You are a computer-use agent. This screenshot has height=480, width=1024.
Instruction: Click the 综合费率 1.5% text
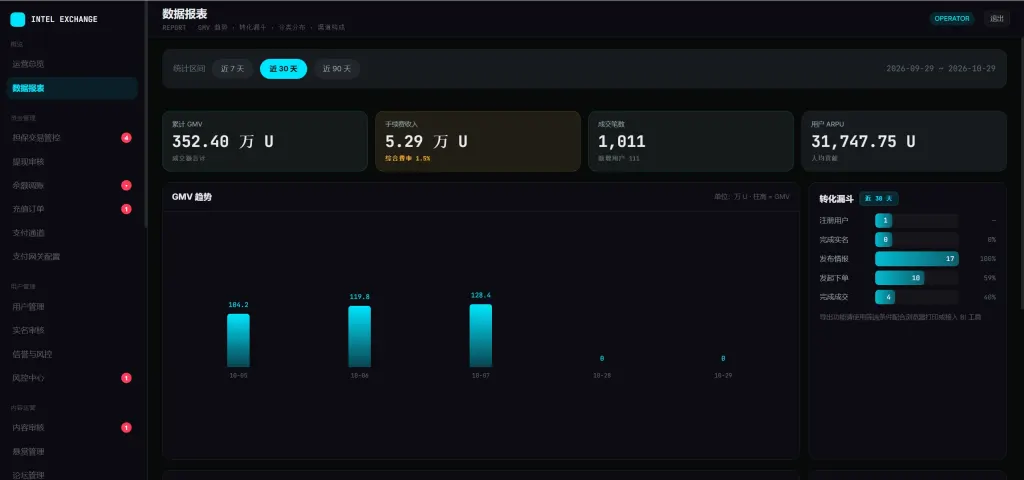408,158
